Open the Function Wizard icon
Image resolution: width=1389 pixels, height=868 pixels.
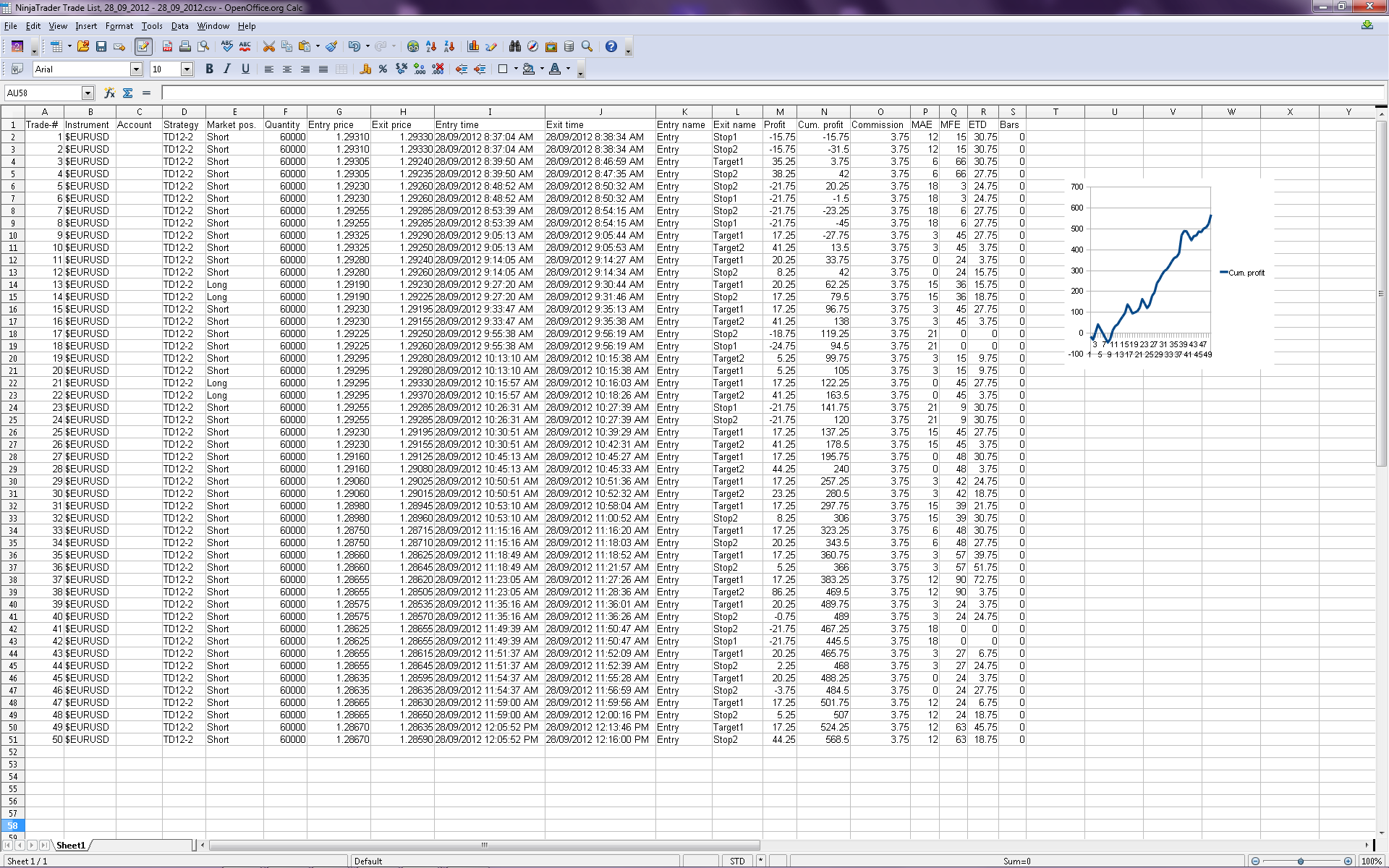pyautogui.click(x=109, y=93)
